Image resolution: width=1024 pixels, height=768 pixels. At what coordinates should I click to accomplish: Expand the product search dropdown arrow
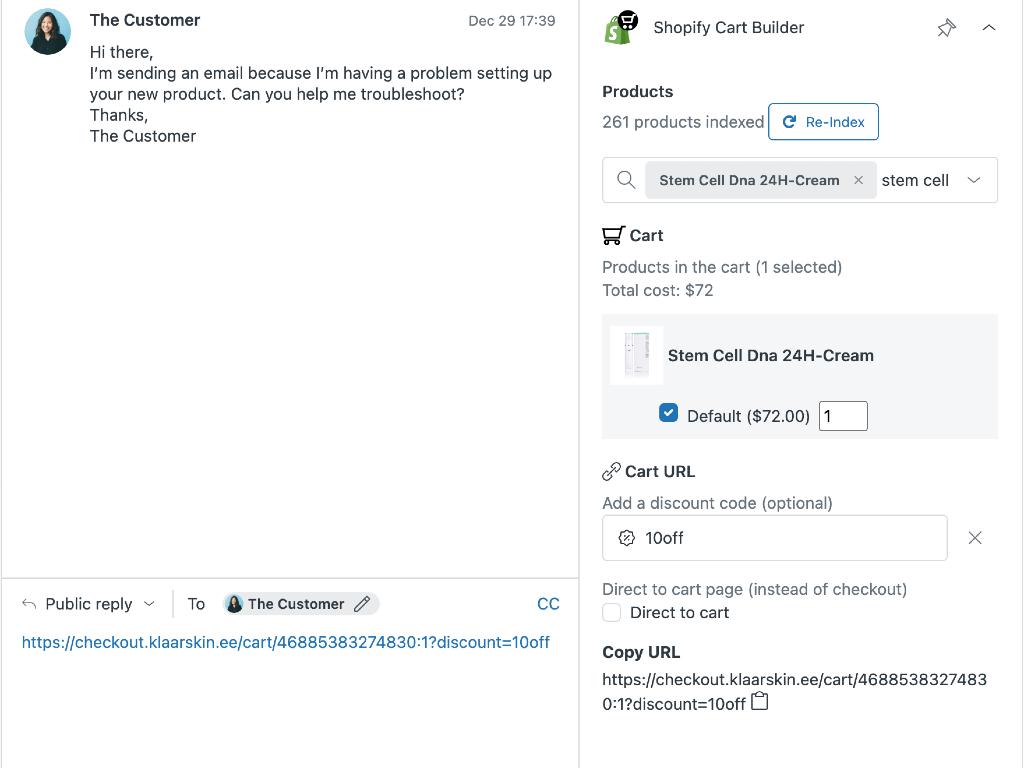coord(974,181)
